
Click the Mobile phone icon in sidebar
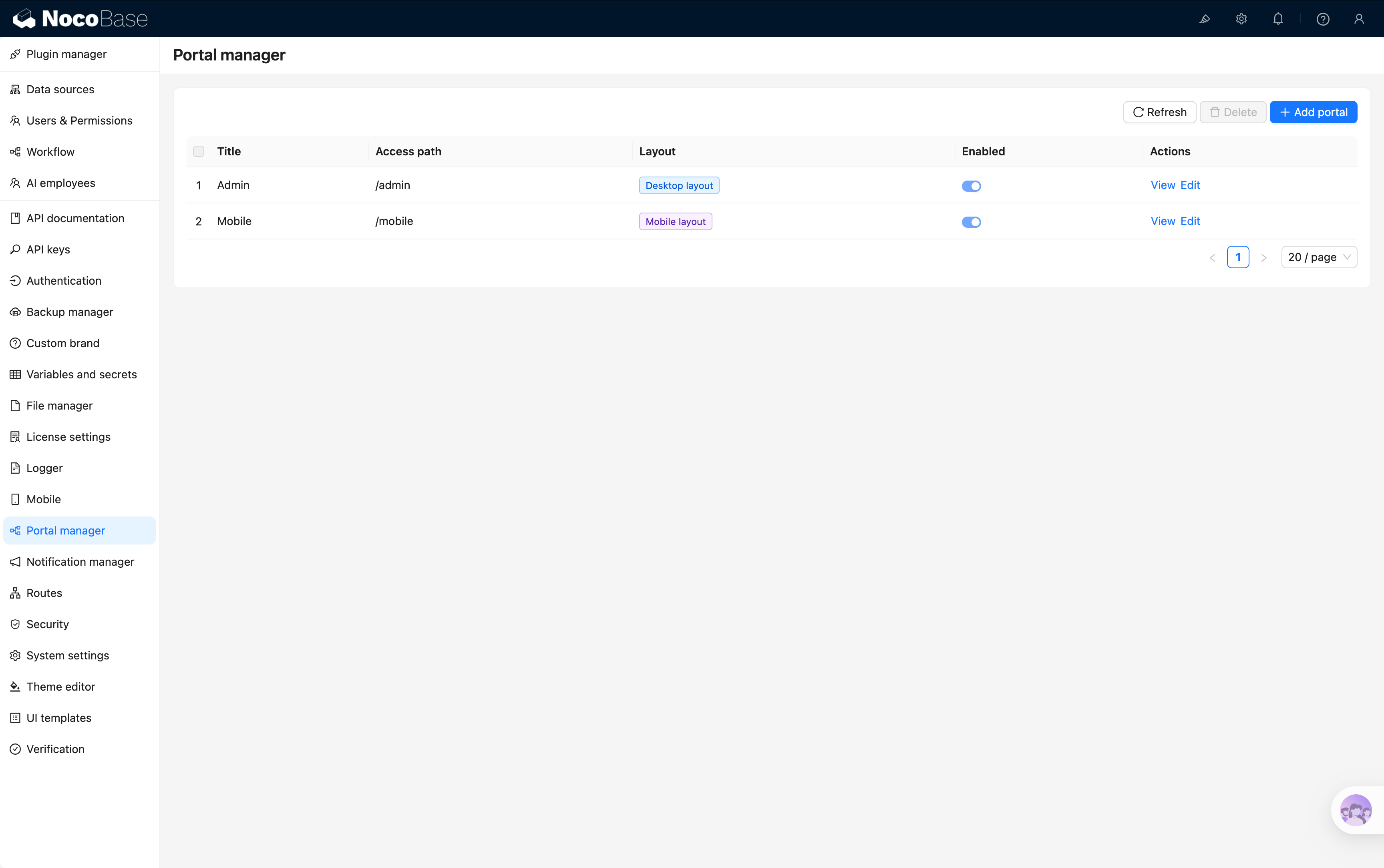tap(16, 499)
